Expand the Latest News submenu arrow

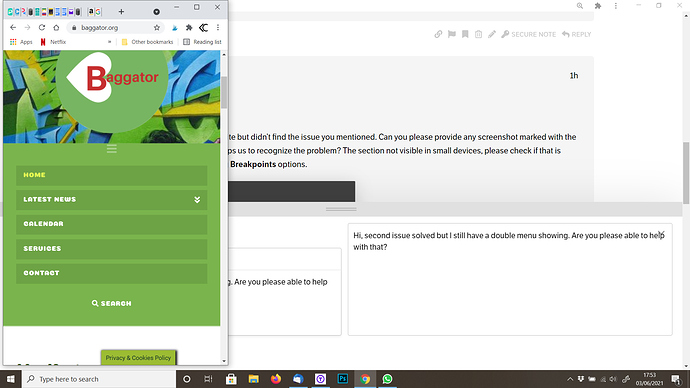[x=197, y=200]
